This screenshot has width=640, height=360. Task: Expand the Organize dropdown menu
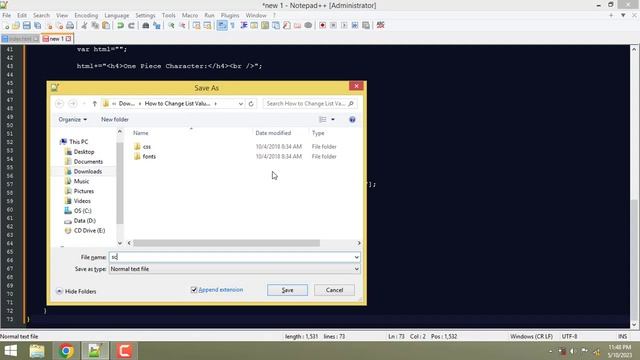tap(73, 120)
